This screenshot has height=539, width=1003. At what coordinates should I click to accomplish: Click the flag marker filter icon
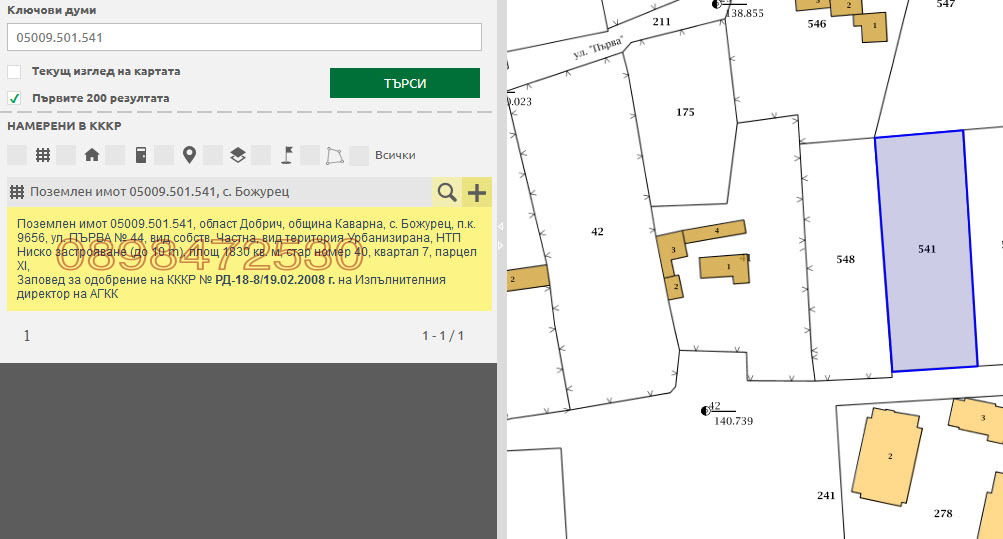[287, 155]
